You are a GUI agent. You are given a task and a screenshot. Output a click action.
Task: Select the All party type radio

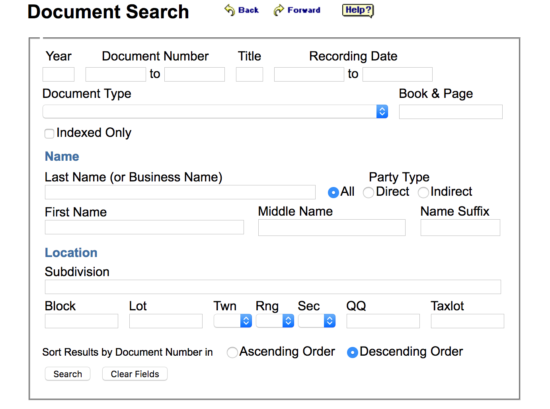[x=333, y=192]
